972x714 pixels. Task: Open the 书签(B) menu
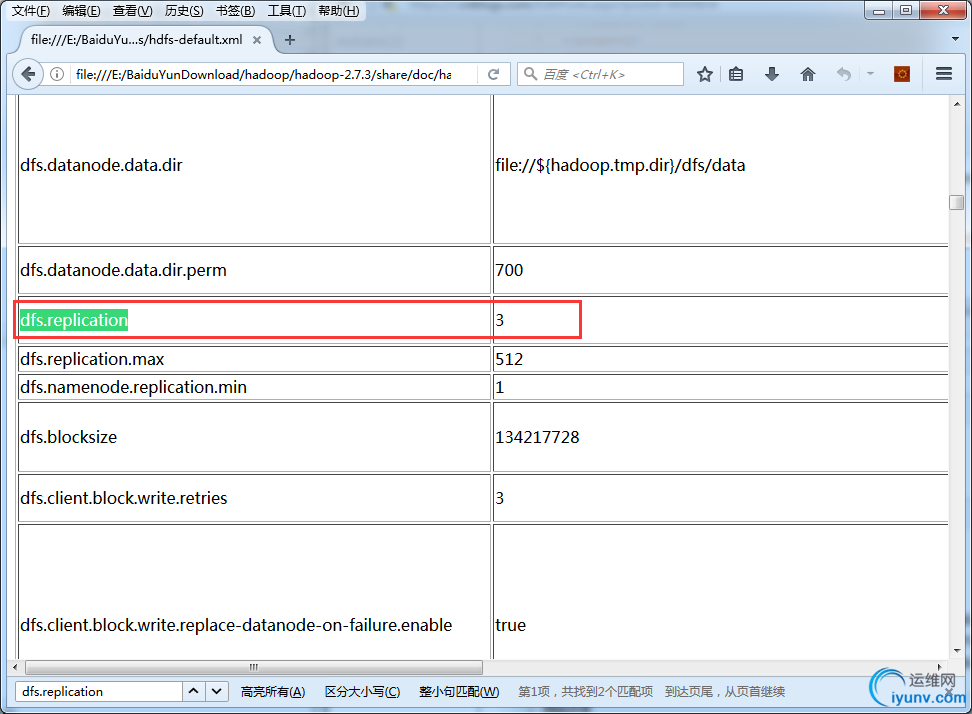pos(236,11)
